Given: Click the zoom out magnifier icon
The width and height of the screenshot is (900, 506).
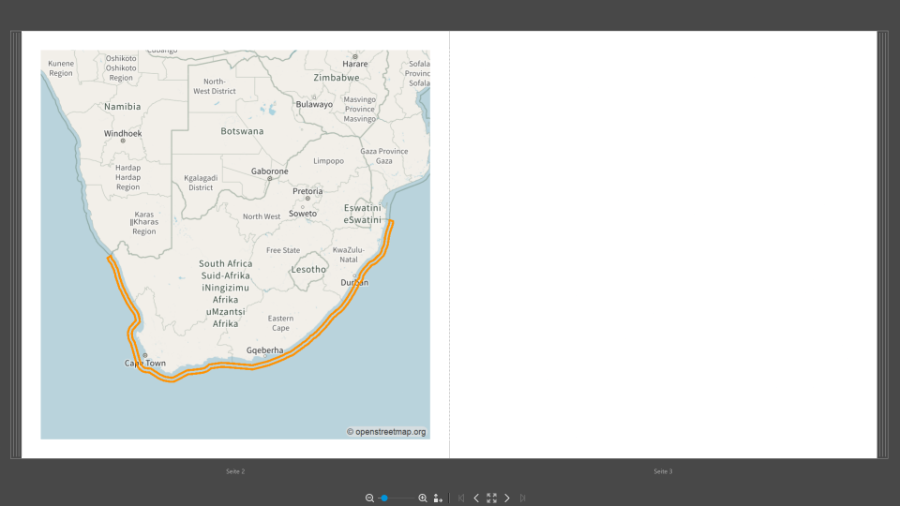Looking at the screenshot, I should click(369, 498).
